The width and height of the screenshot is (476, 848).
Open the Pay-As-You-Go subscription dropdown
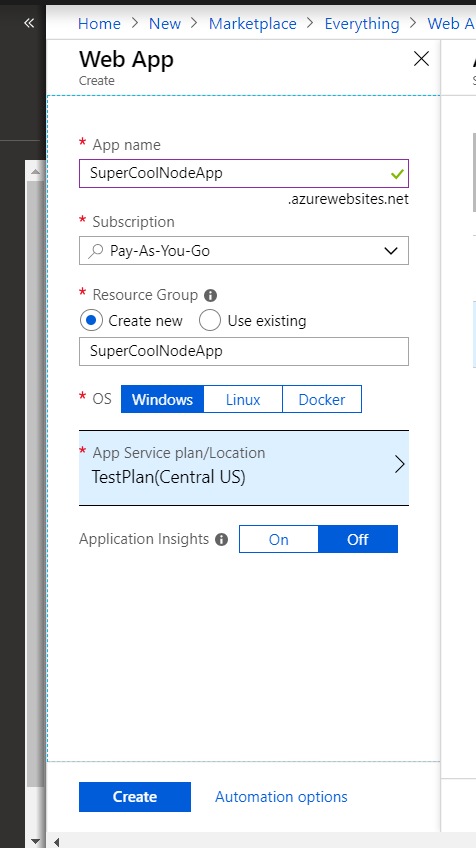point(244,250)
